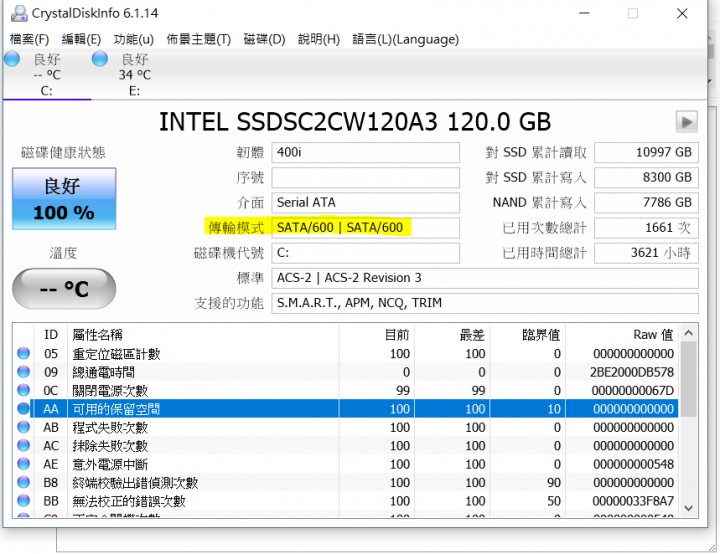This screenshot has width=720, height=554.
Task: Close the CrystalDiskInfo window
Action: [682, 13]
